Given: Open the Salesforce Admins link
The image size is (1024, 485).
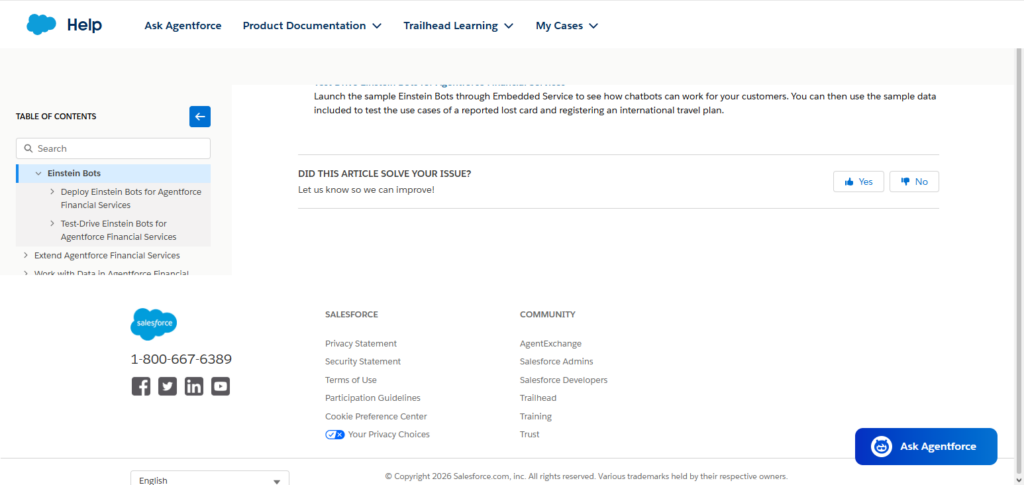Looking at the screenshot, I should point(556,362).
